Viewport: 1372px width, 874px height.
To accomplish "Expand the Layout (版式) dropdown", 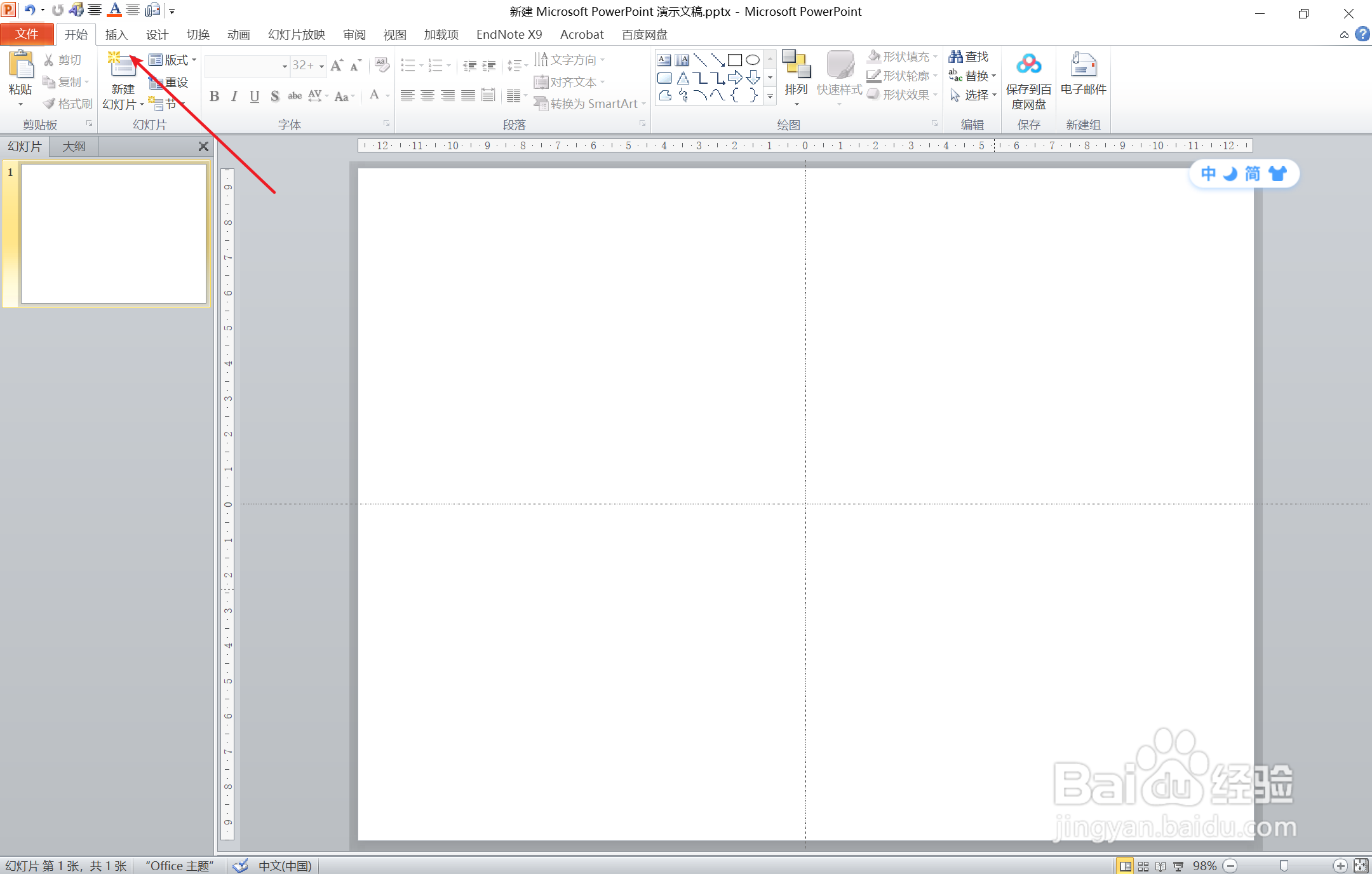I will [x=194, y=60].
